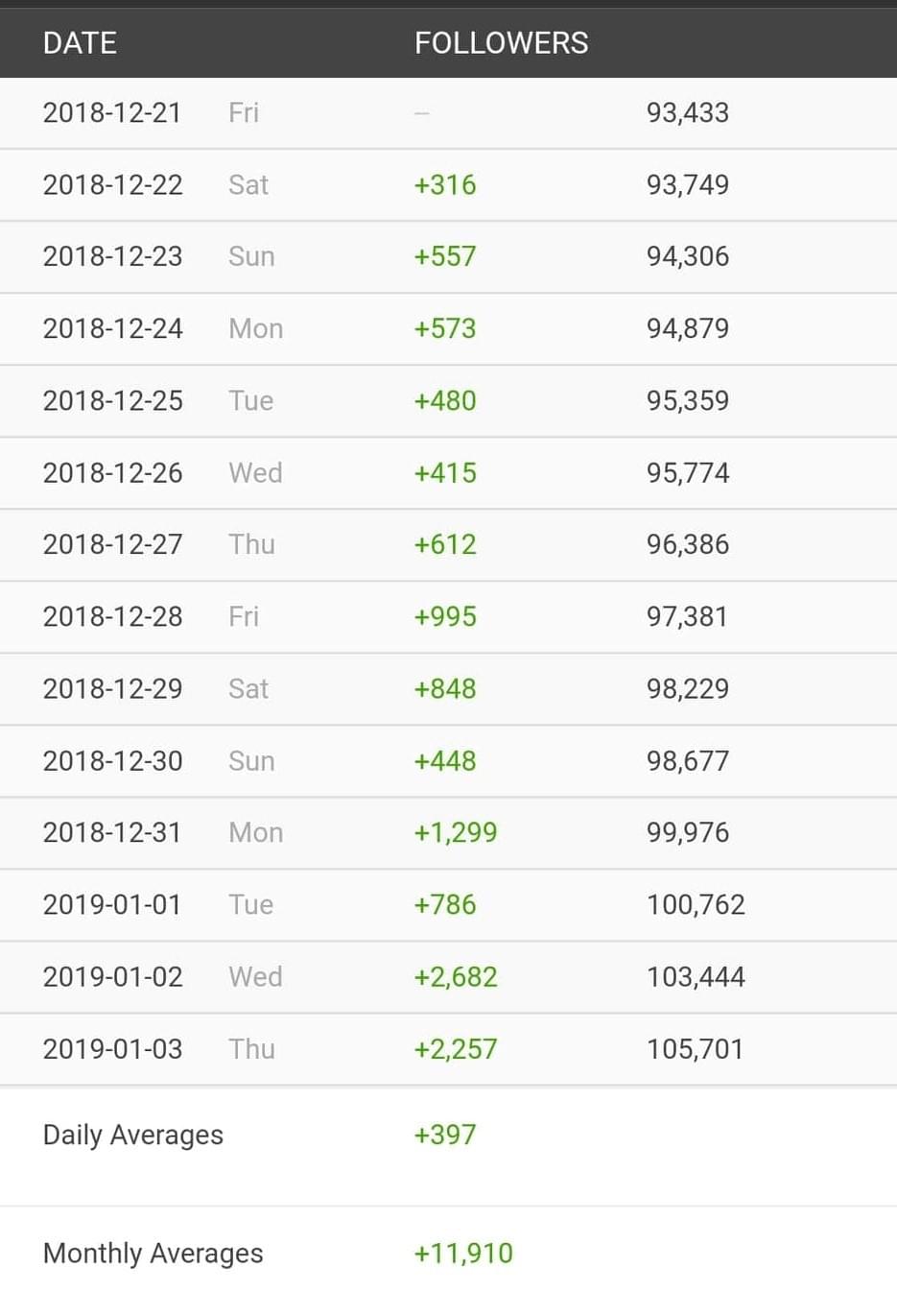Viewport: 897px width, 1316px height.
Task: Click the +316 followers gain value
Action: click(445, 184)
